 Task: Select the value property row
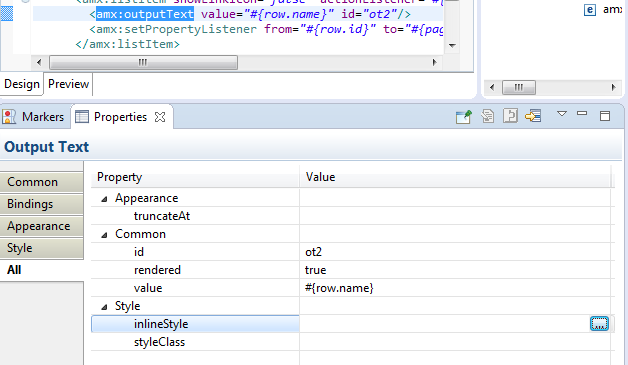[352, 288]
